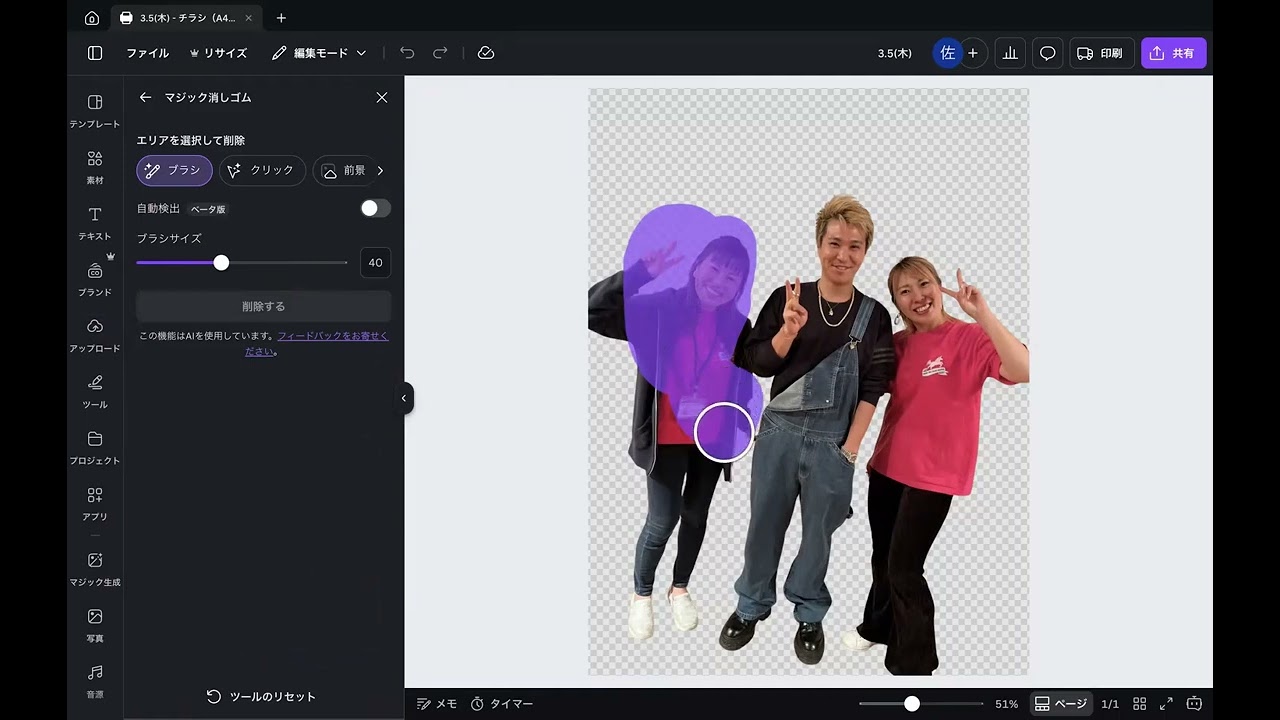Open テンプレート in sidebar

click(95, 110)
